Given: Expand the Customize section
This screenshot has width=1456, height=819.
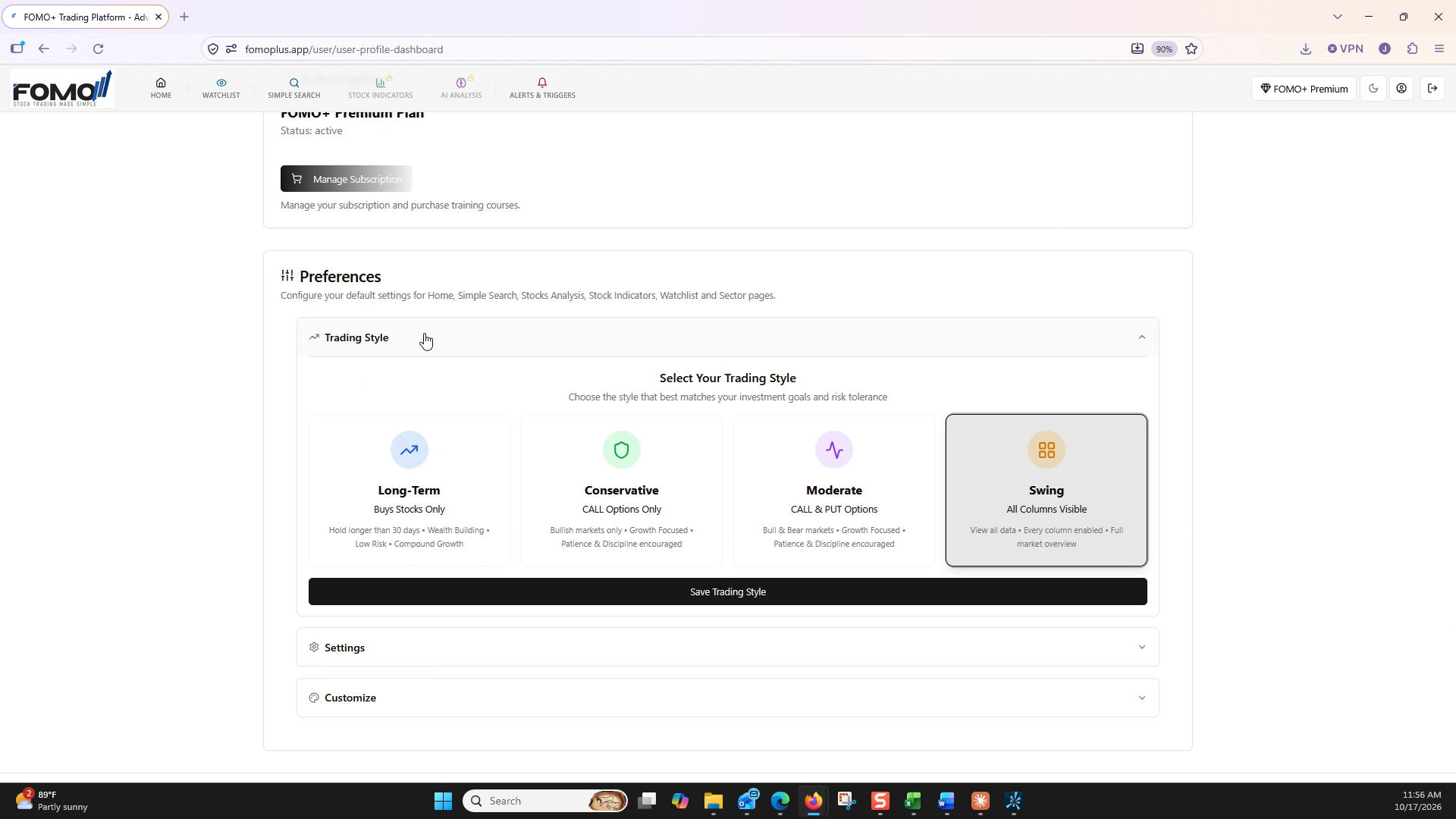Looking at the screenshot, I should tap(727, 698).
